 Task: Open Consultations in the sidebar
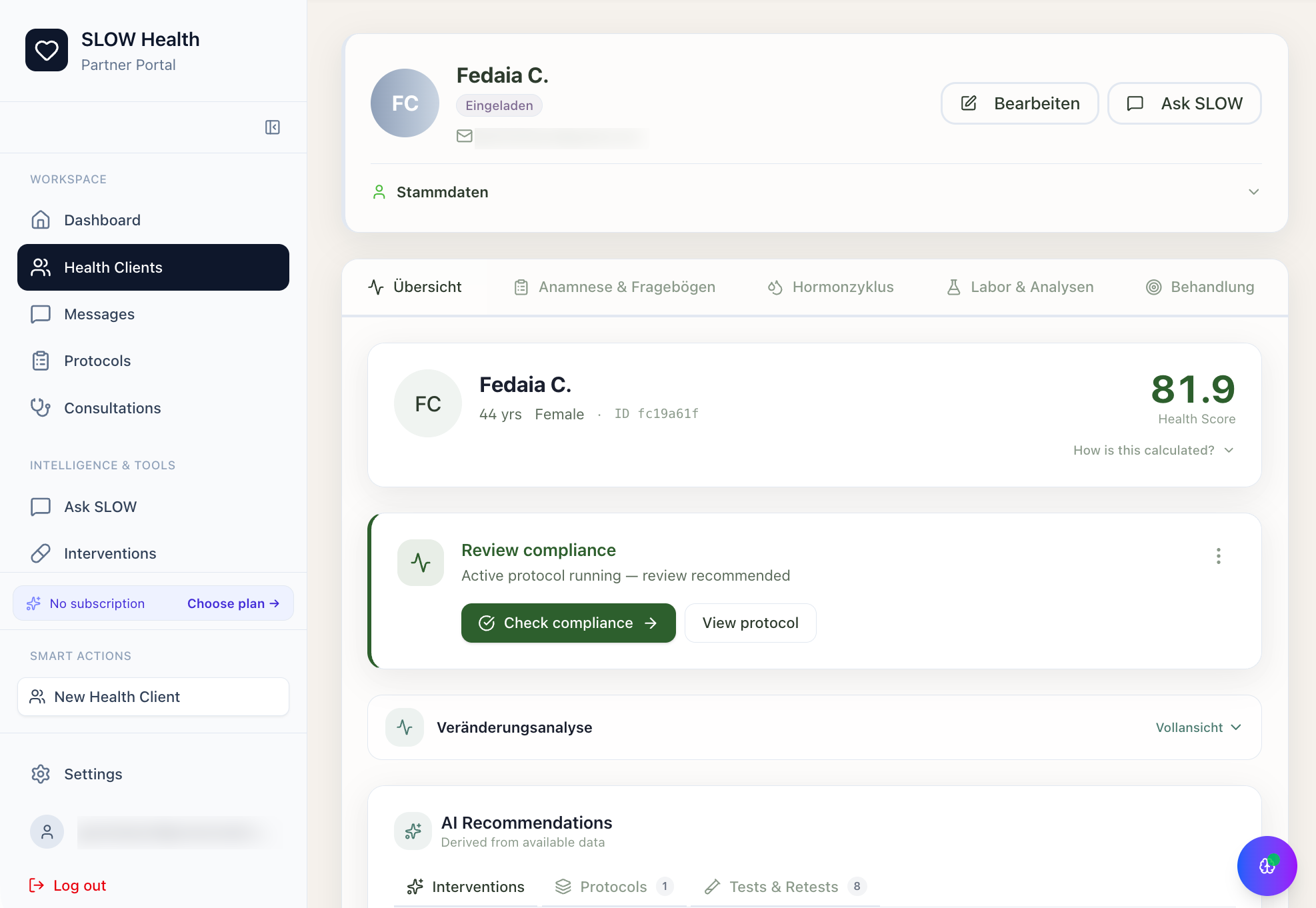153,408
